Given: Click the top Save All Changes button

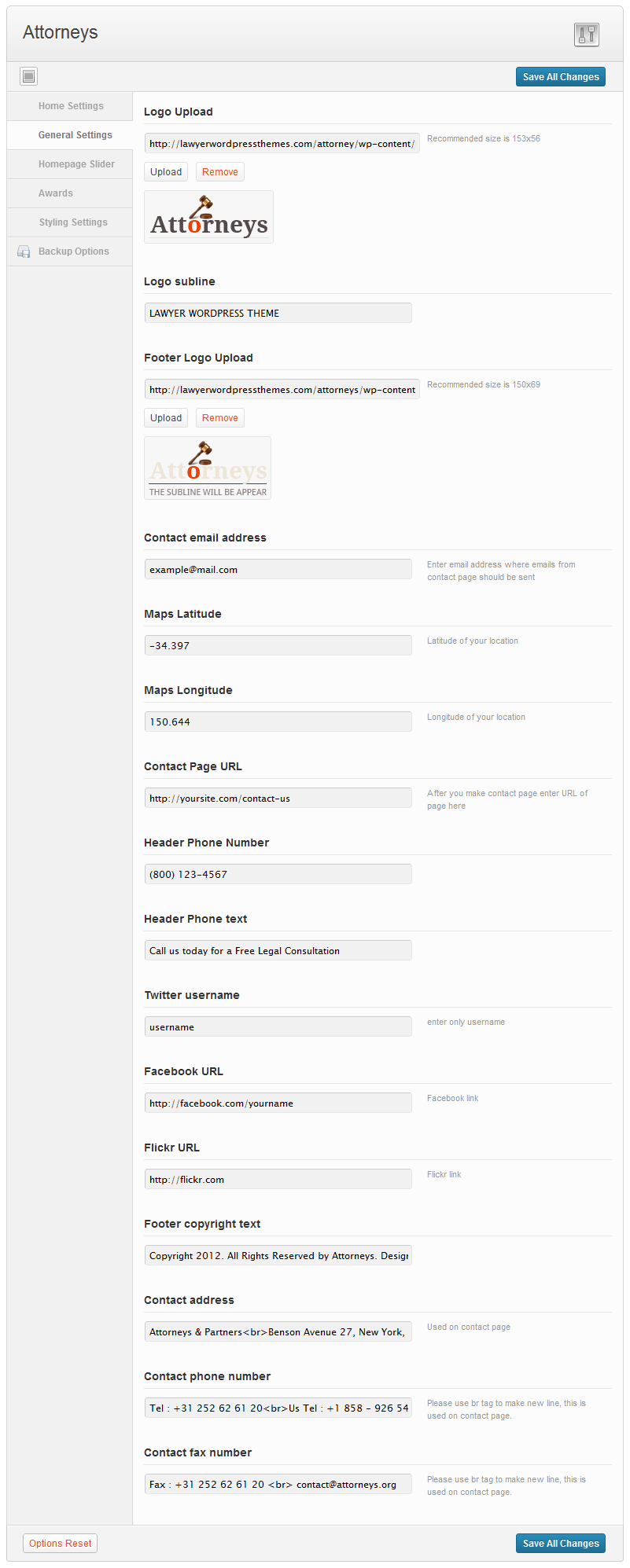Looking at the screenshot, I should click(x=561, y=77).
